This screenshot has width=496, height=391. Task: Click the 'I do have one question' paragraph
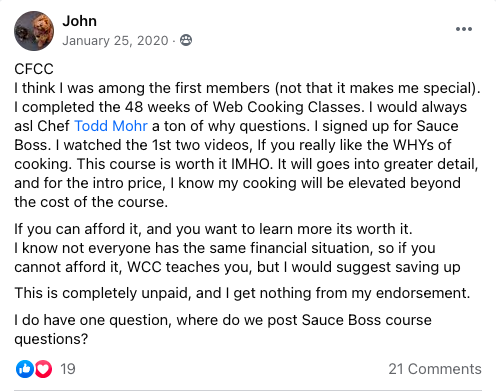pos(223,329)
